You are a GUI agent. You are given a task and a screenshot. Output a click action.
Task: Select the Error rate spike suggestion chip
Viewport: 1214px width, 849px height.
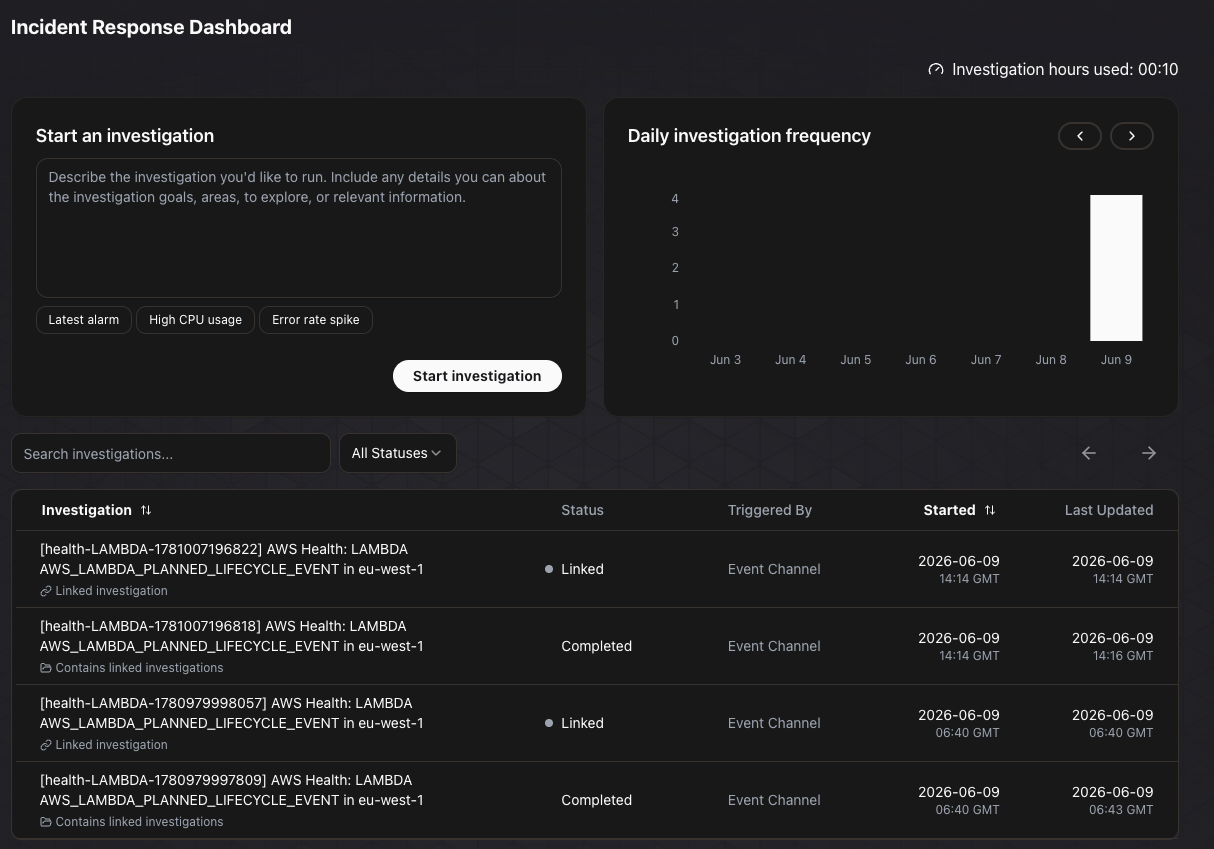[x=316, y=320]
